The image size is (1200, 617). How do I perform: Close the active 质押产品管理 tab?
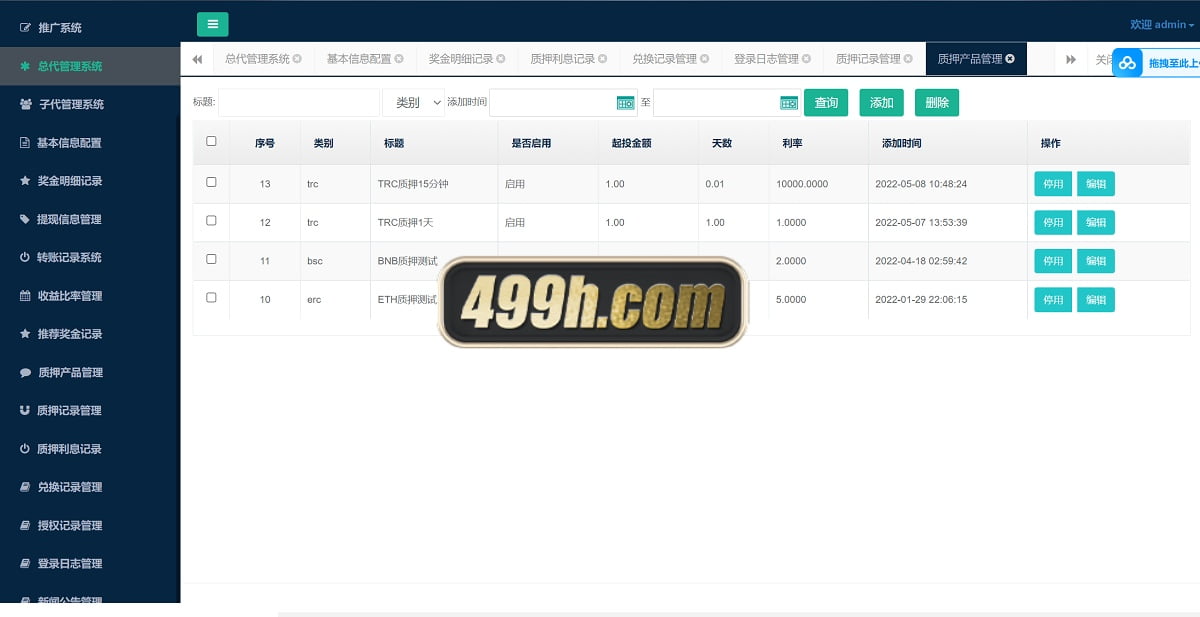pos(1010,59)
